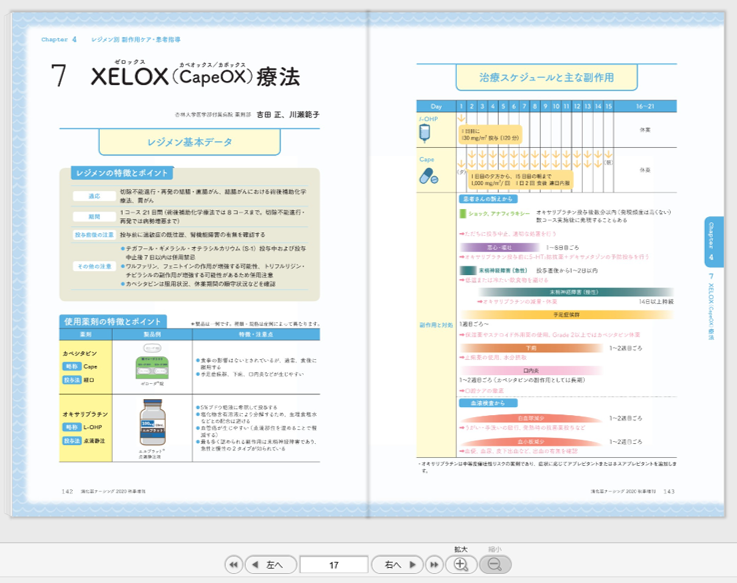Image resolution: width=737 pixels, height=583 pixels.
Task: Click the Cape capsule icon in schedule
Action: pos(429,177)
